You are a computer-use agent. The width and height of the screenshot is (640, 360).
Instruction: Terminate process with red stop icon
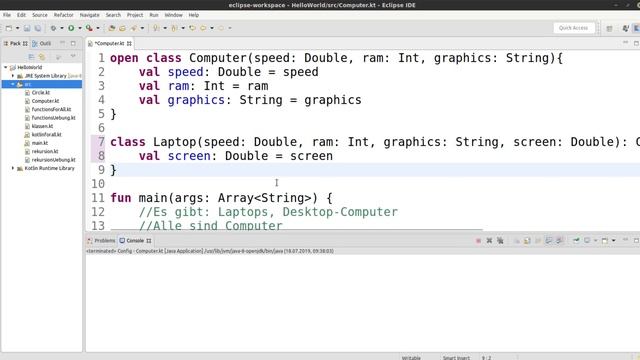click(x=478, y=241)
